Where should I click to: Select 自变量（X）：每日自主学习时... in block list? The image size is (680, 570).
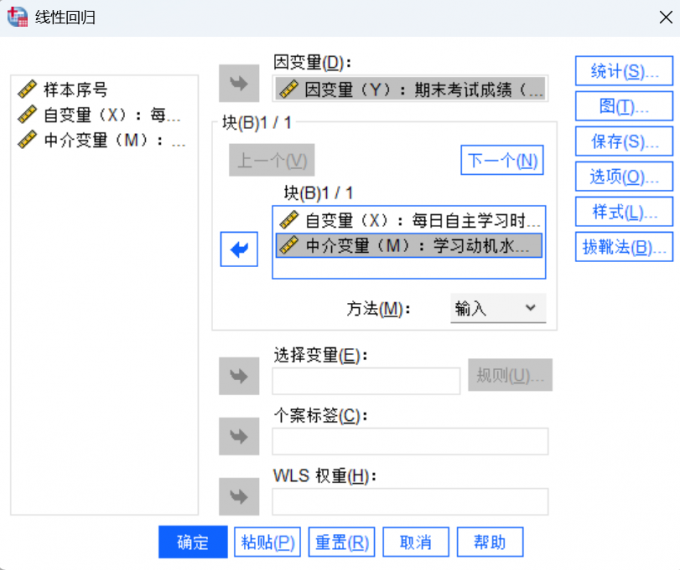[409, 220]
